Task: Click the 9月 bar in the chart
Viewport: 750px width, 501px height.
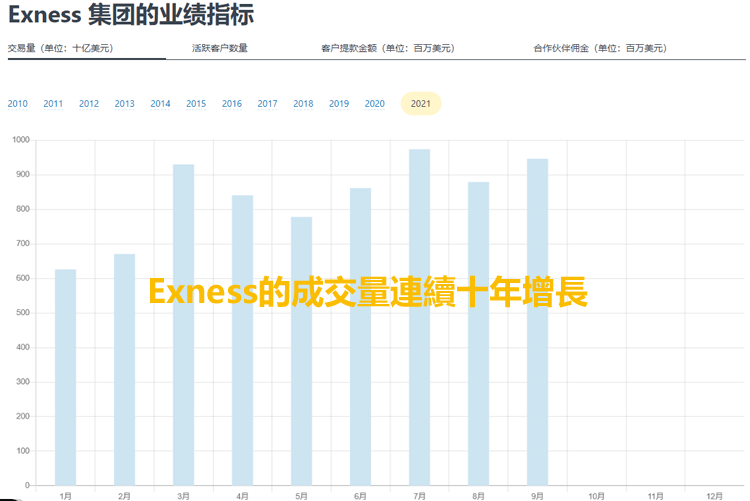Action: (538, 322)
